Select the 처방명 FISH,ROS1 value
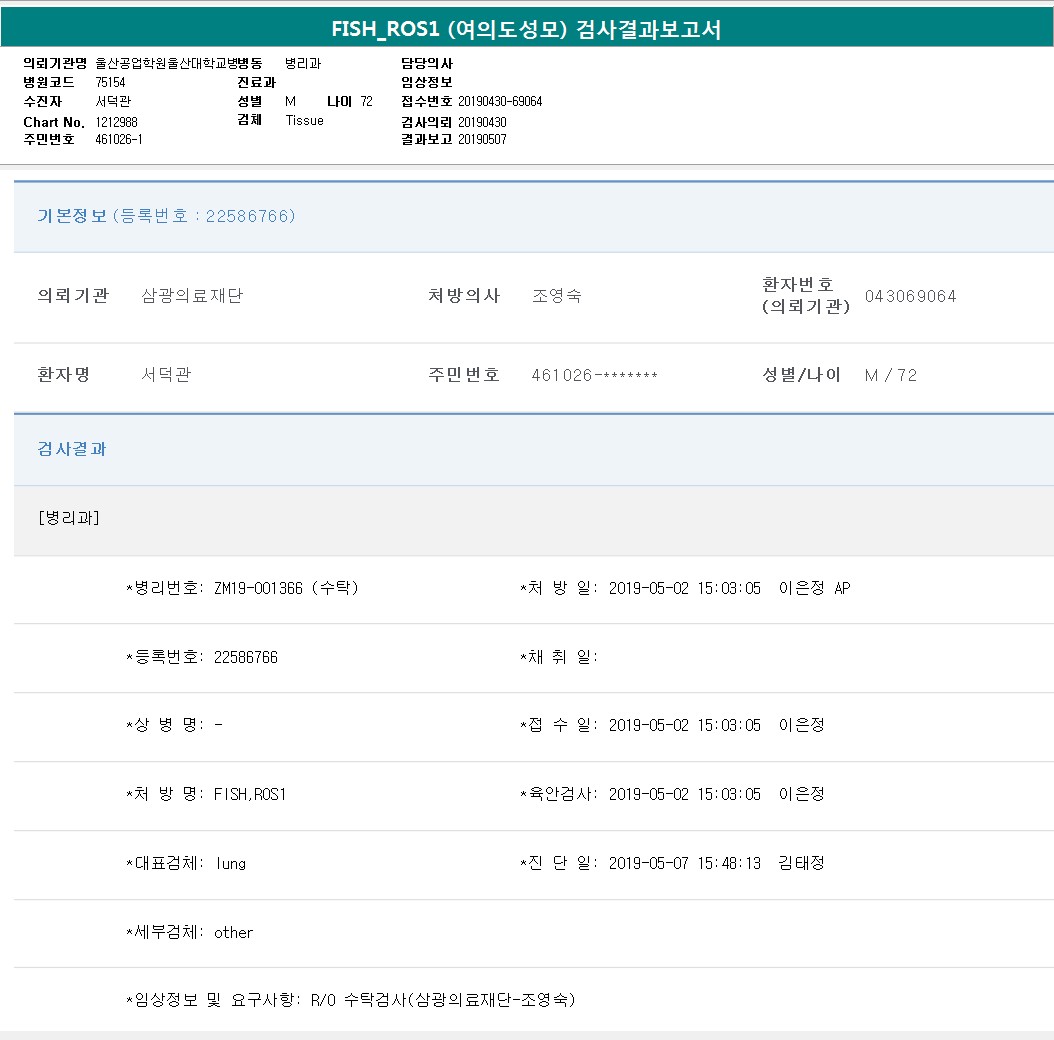 pos(250,794)
